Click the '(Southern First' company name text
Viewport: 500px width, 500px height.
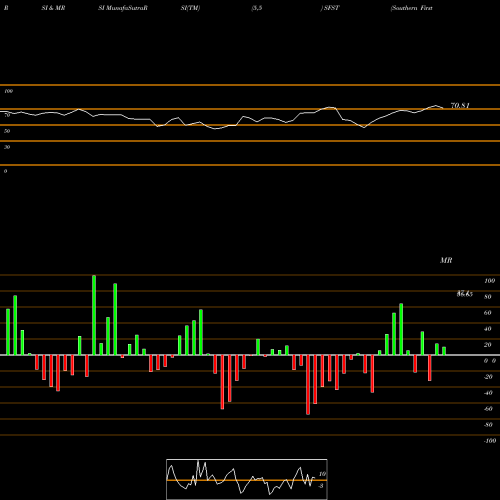(x=412, y=8)
